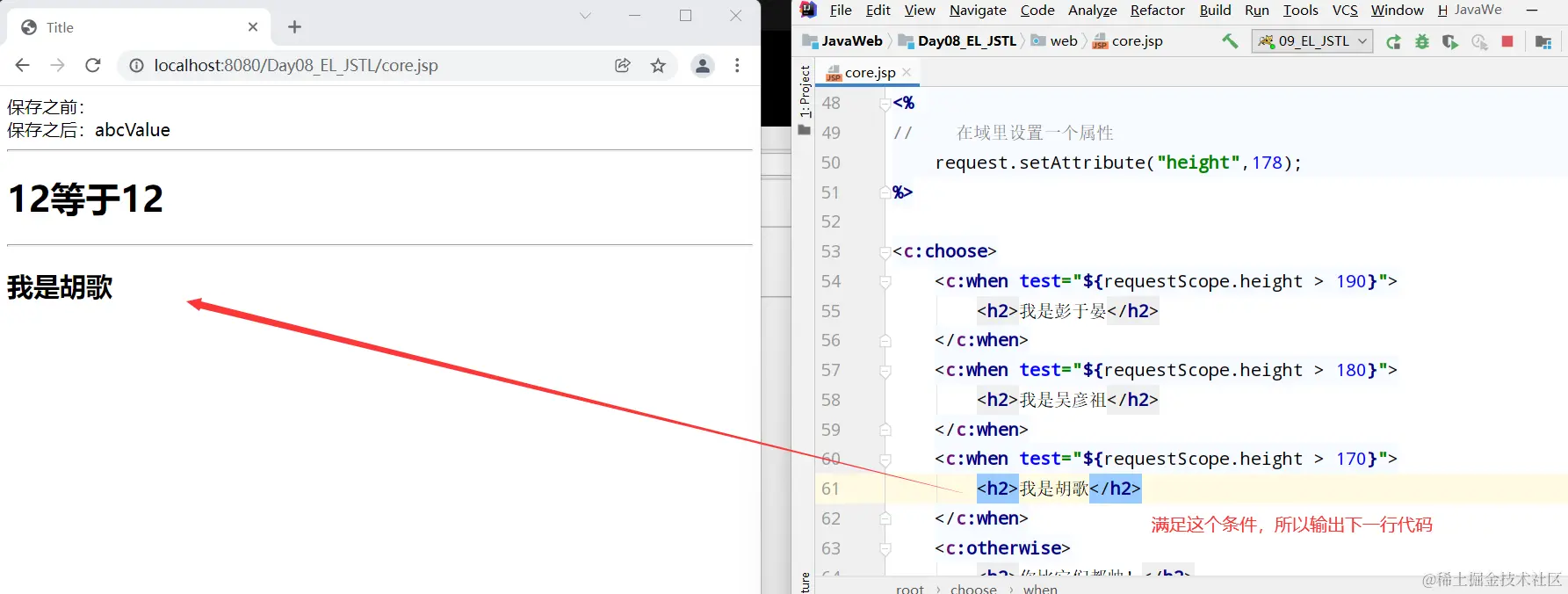Bookmark this page with the star

658,65
